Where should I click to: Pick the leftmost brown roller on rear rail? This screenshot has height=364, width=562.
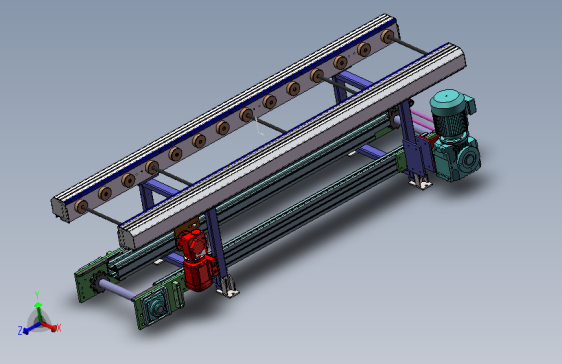[x=81, y=206]
